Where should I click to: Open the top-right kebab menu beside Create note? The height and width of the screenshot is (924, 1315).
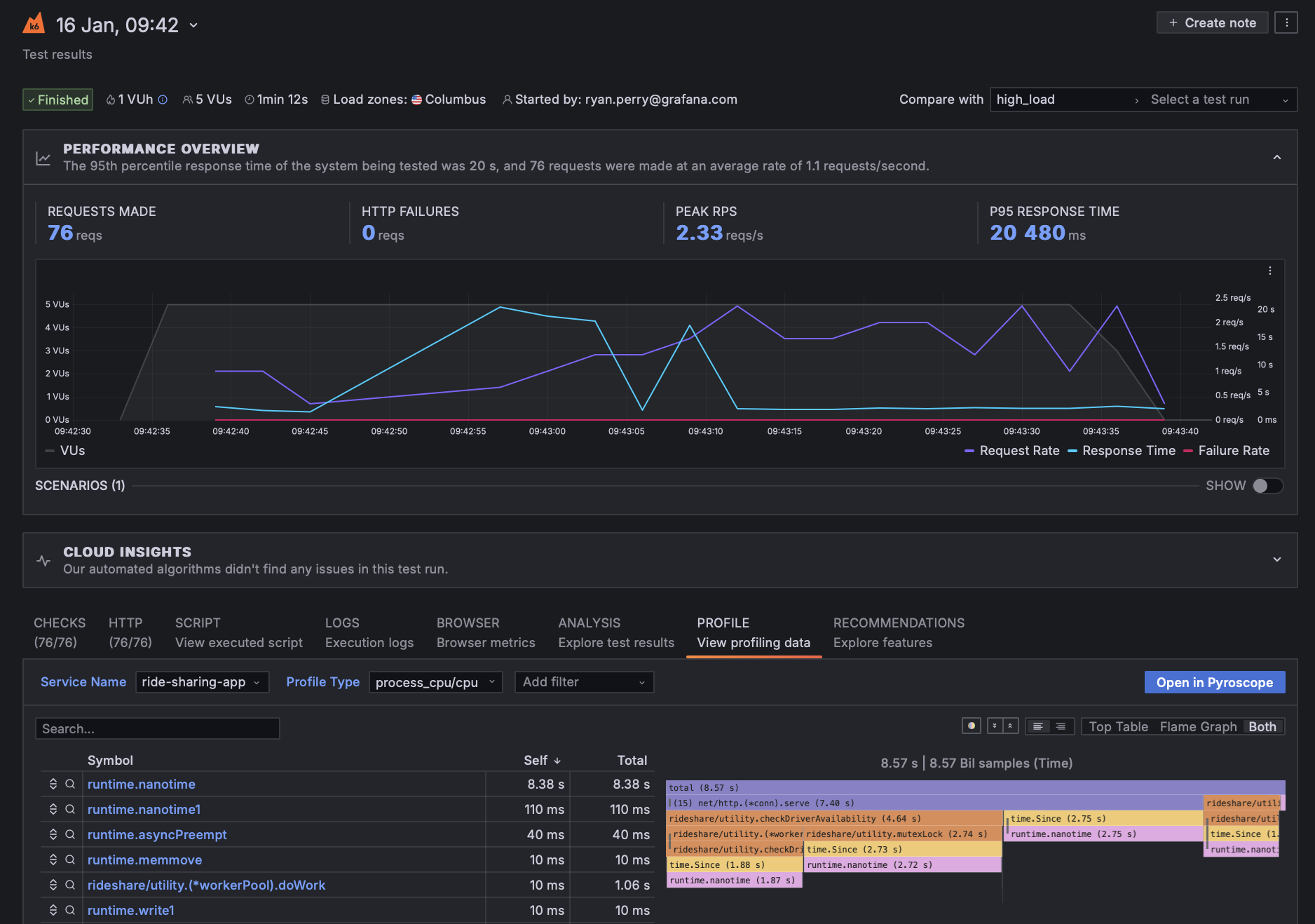(x=1286, y=22)
